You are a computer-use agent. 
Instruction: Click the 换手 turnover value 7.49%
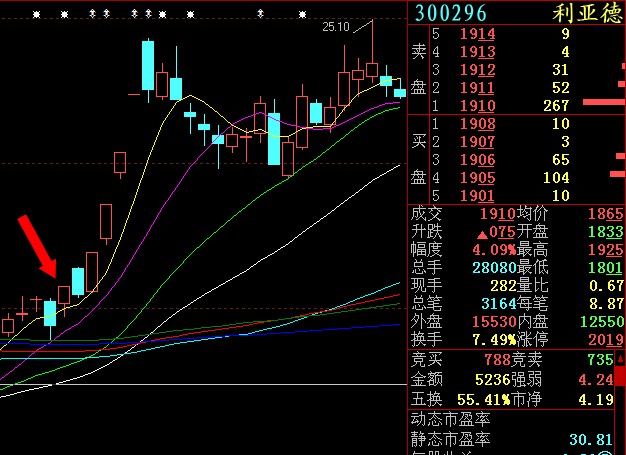click(490, 339)
